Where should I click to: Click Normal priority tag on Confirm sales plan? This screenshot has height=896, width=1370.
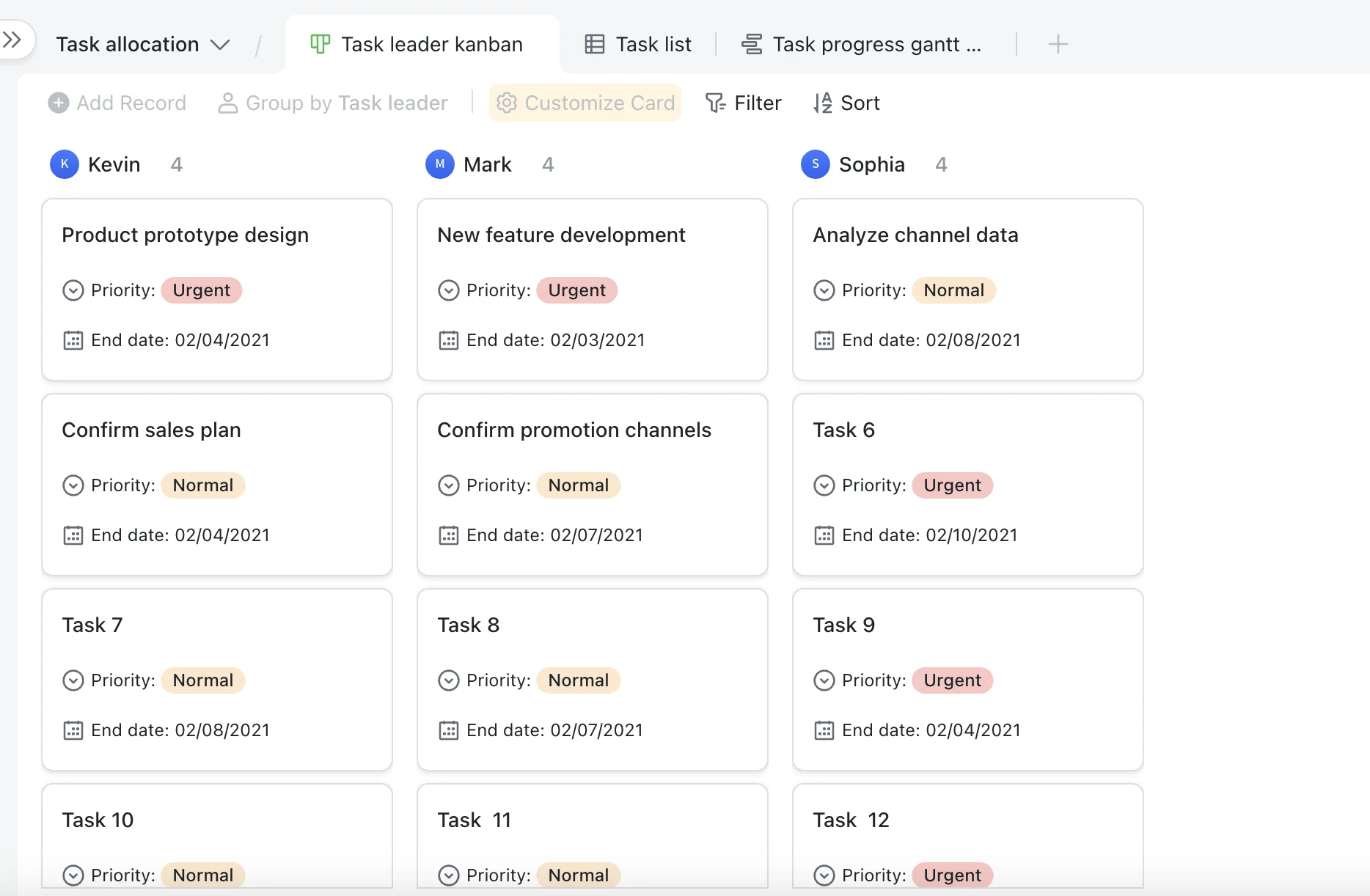(x=203, y=485)
